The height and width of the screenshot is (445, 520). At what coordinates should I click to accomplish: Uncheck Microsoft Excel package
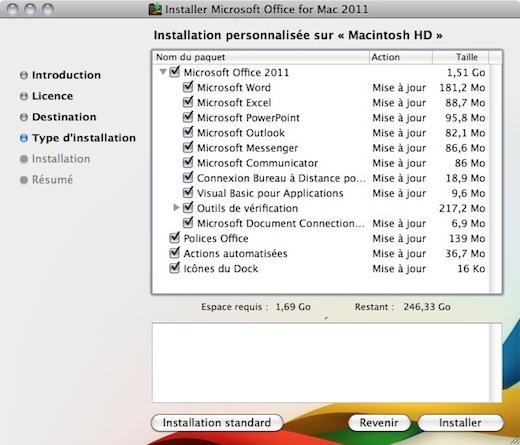(188, 102)
